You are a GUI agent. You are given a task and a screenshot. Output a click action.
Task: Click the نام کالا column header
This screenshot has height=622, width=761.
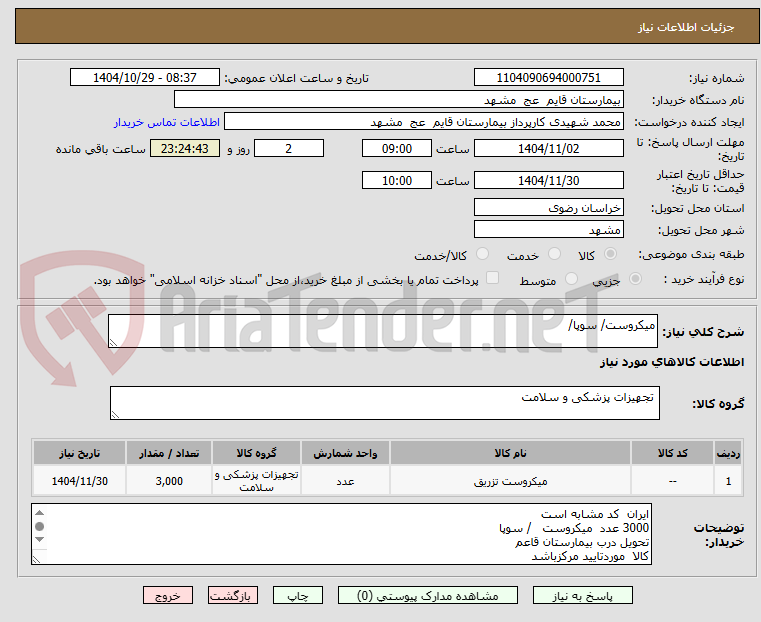point(510,453)
